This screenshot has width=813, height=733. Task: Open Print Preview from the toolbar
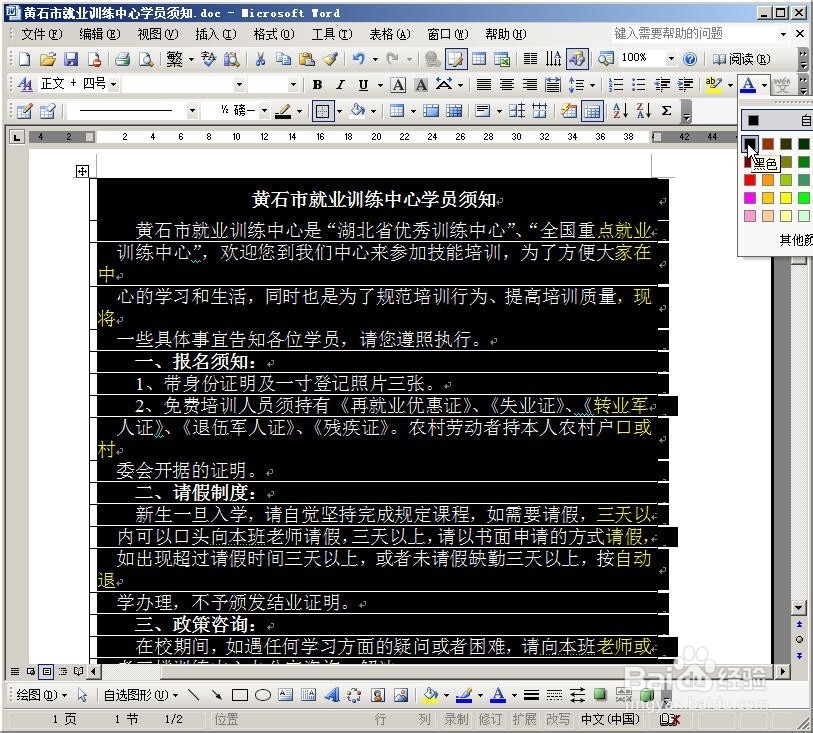[147, 59]
